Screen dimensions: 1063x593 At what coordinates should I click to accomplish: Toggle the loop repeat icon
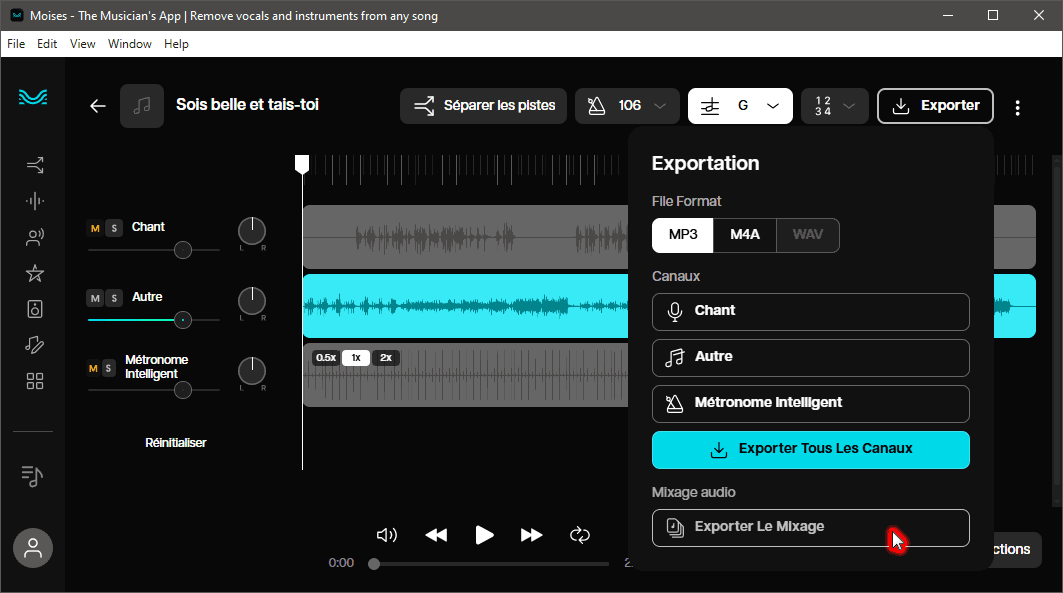[580, 535]
